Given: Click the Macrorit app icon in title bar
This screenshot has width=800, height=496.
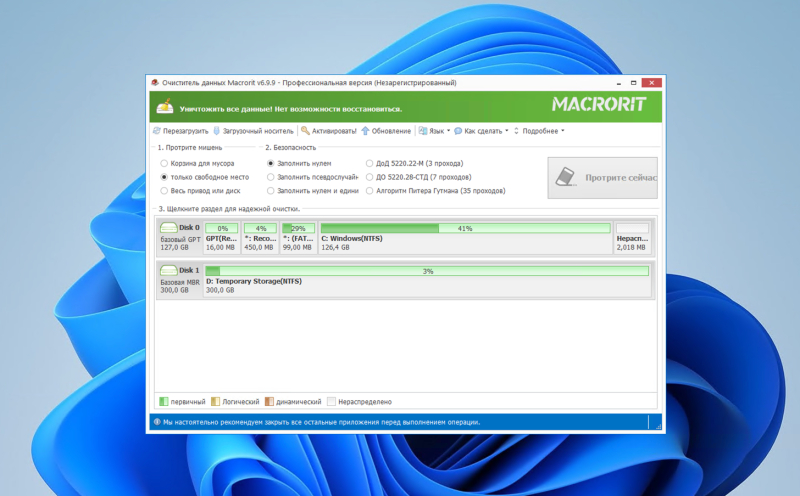Looking at the screenshot, I should point(155,83).
